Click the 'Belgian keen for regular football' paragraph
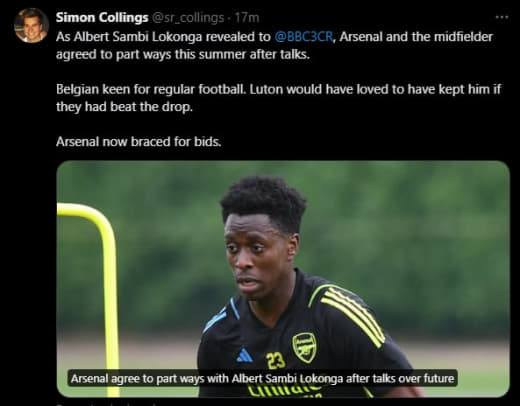This screenshot has width=520, height=406. tap(279, 98)
